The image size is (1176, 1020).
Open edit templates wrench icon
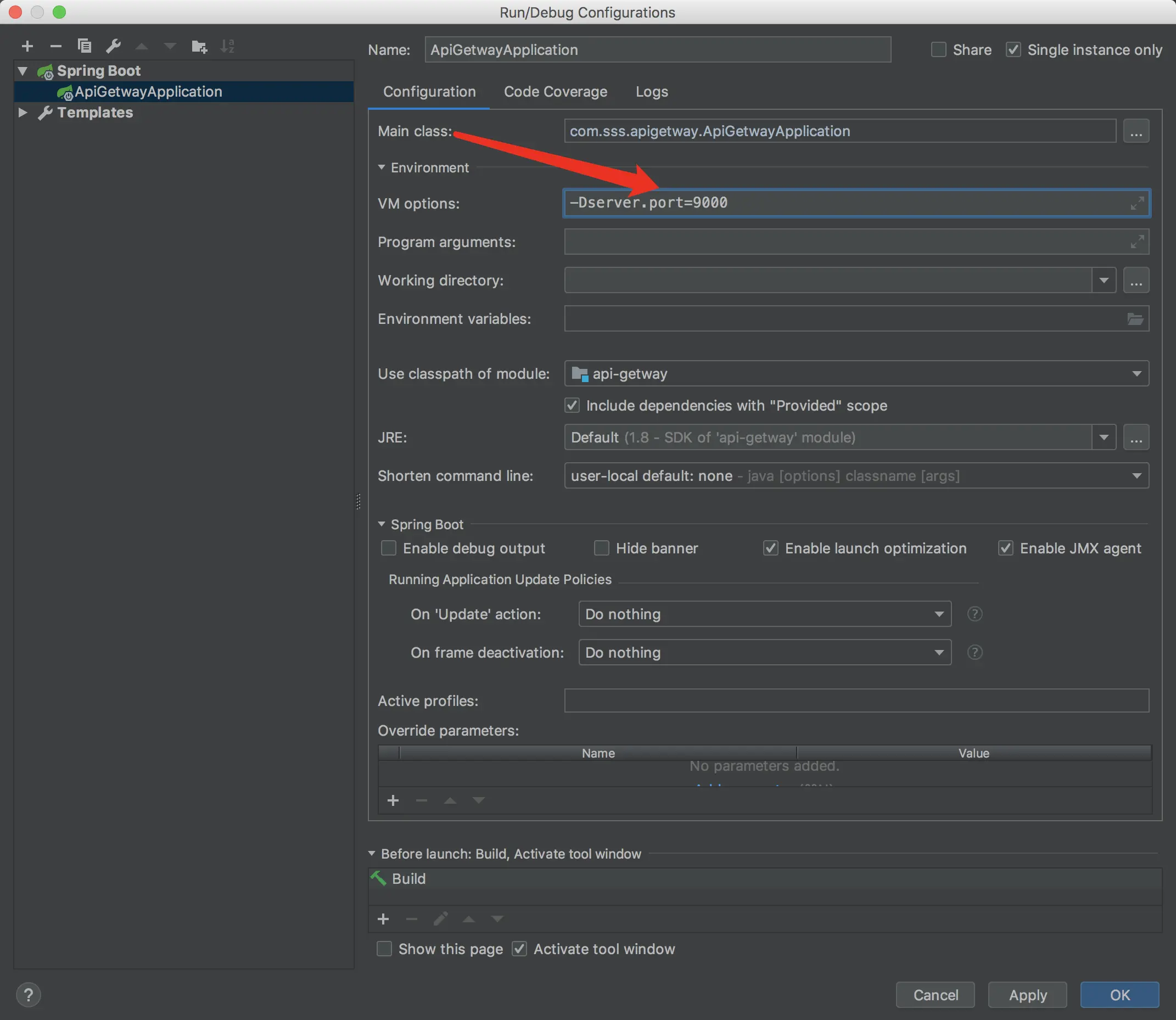coord(113,46)
